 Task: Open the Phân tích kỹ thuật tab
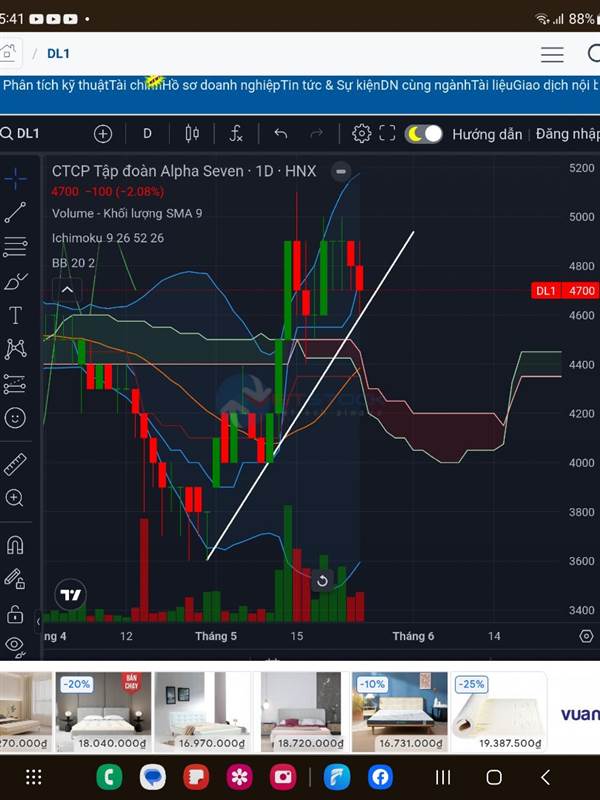[56, 85]
